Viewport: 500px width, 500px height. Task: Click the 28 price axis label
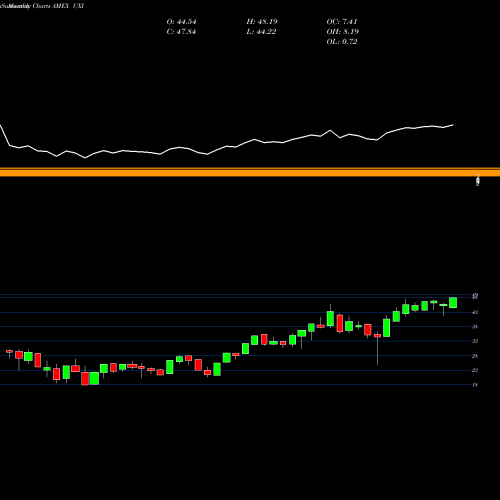475,356
